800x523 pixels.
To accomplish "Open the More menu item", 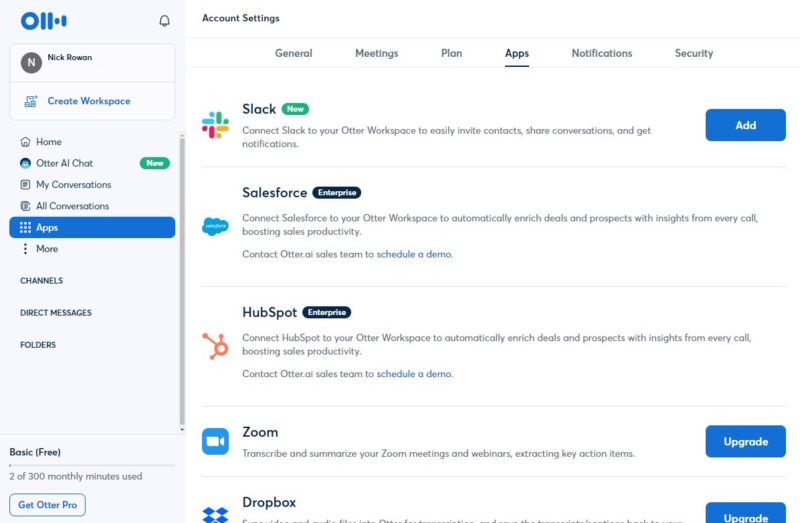I will (x=47, y=249).
